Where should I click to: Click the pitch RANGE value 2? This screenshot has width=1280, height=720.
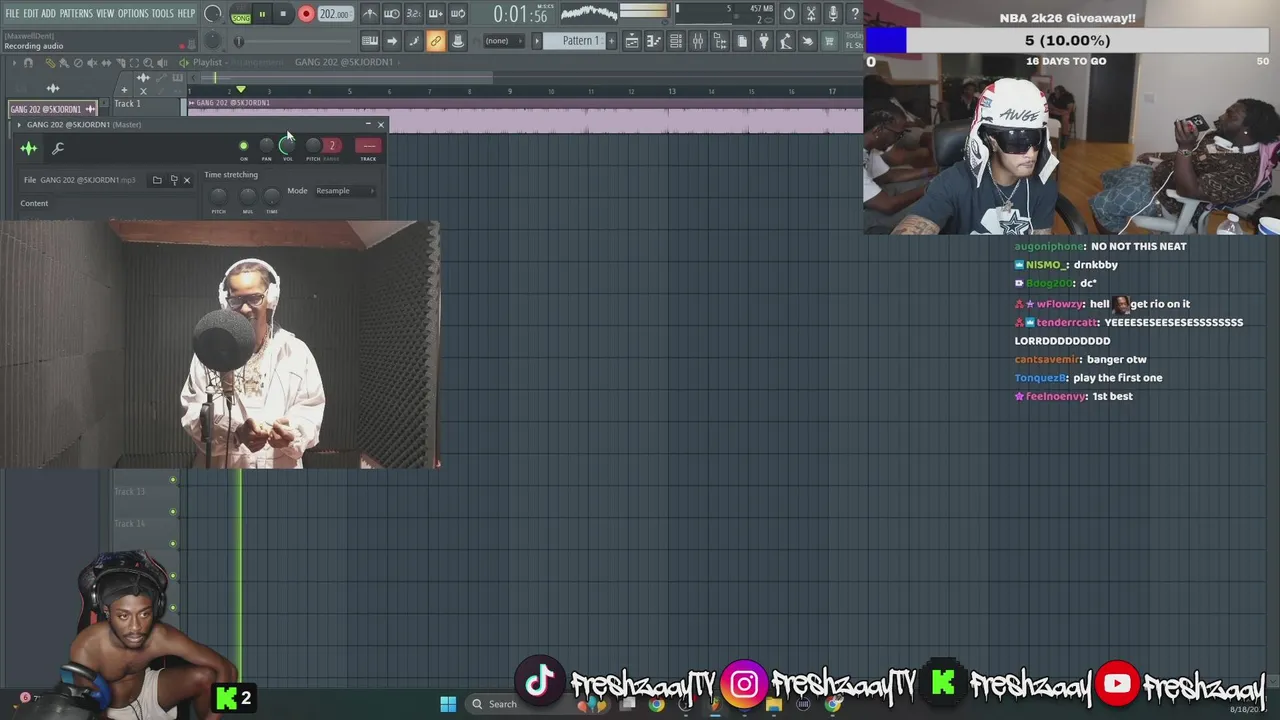332,146
